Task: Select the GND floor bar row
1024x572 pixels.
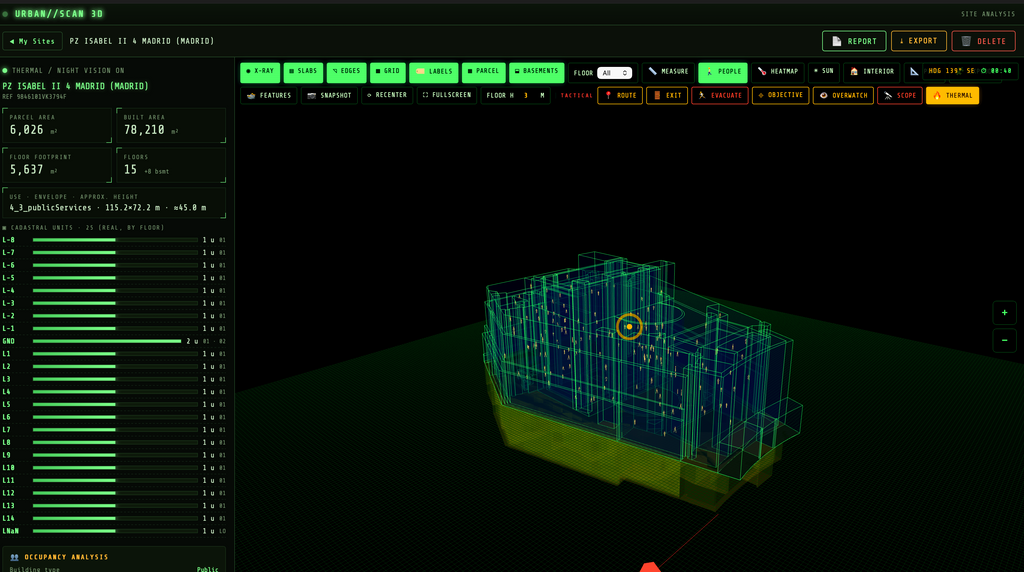Action: click(114, 341)
